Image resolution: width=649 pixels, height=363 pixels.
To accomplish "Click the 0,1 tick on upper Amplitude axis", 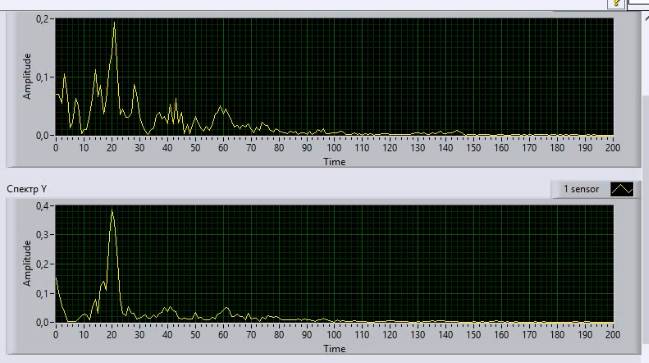I will 42,77.
